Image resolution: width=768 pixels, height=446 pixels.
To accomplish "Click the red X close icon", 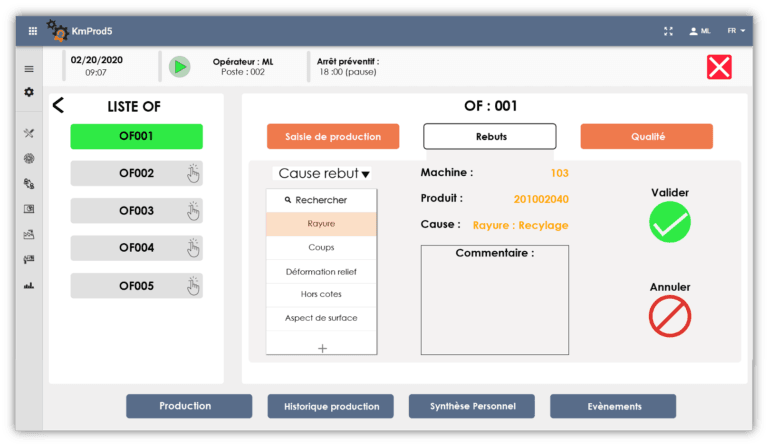I will (x=719, y=67).
